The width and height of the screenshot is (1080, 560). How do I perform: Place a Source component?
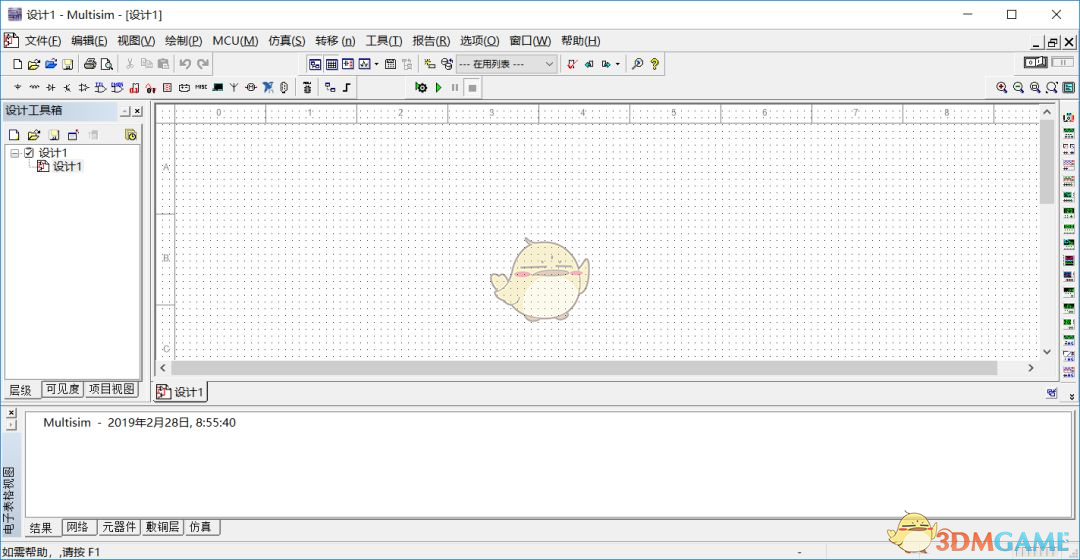(17, 87)
